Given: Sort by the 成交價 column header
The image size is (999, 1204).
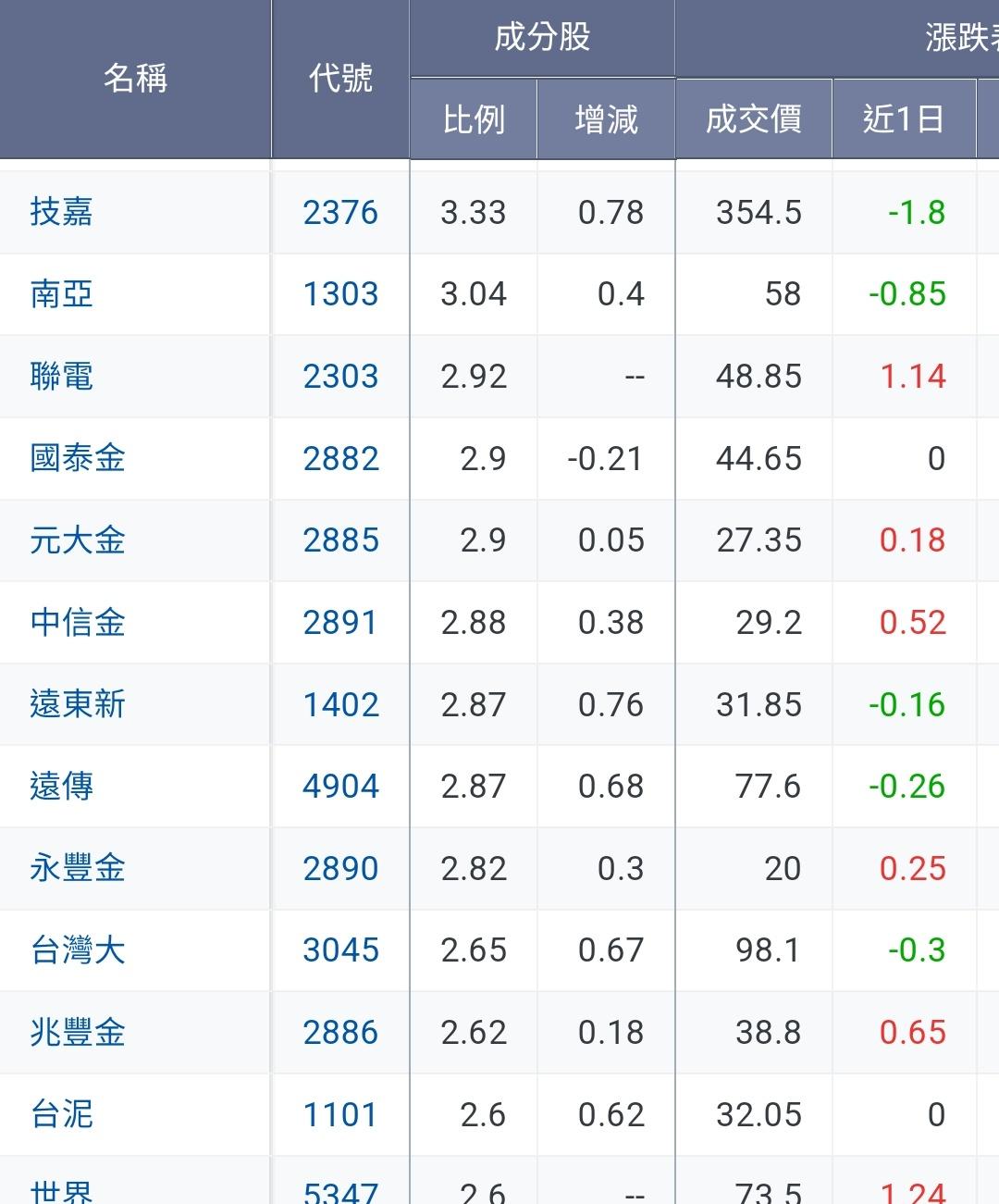Looking at the screenshot, I should tap(754, 119).
